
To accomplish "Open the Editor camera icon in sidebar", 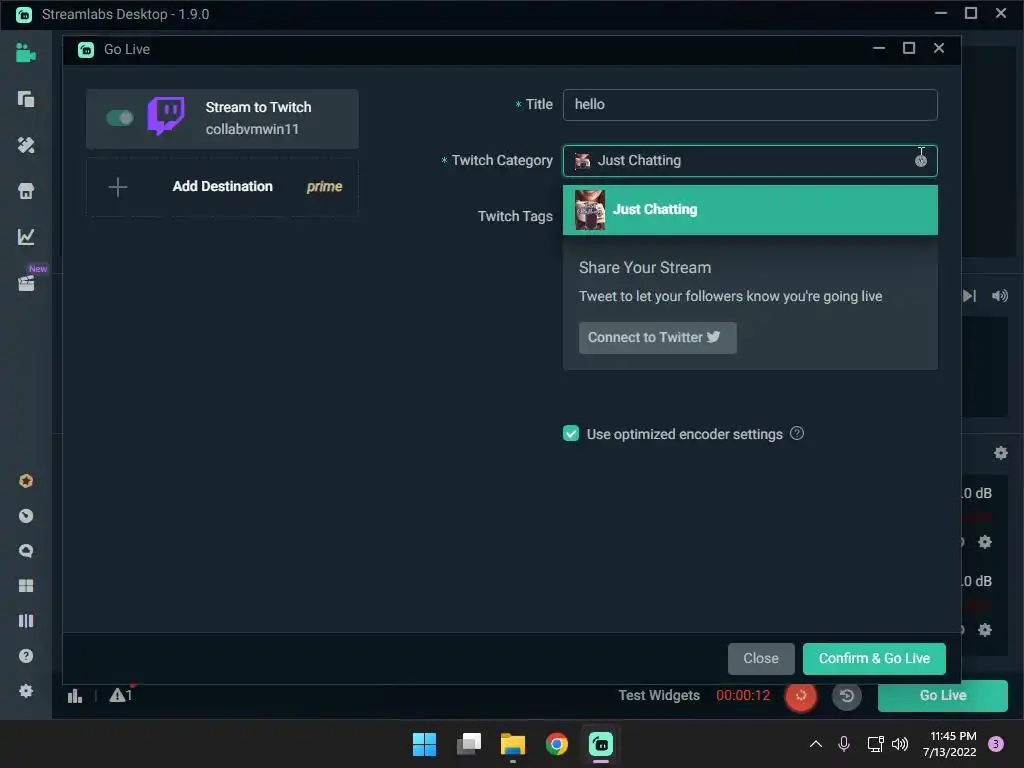I will tap(25, 53).
